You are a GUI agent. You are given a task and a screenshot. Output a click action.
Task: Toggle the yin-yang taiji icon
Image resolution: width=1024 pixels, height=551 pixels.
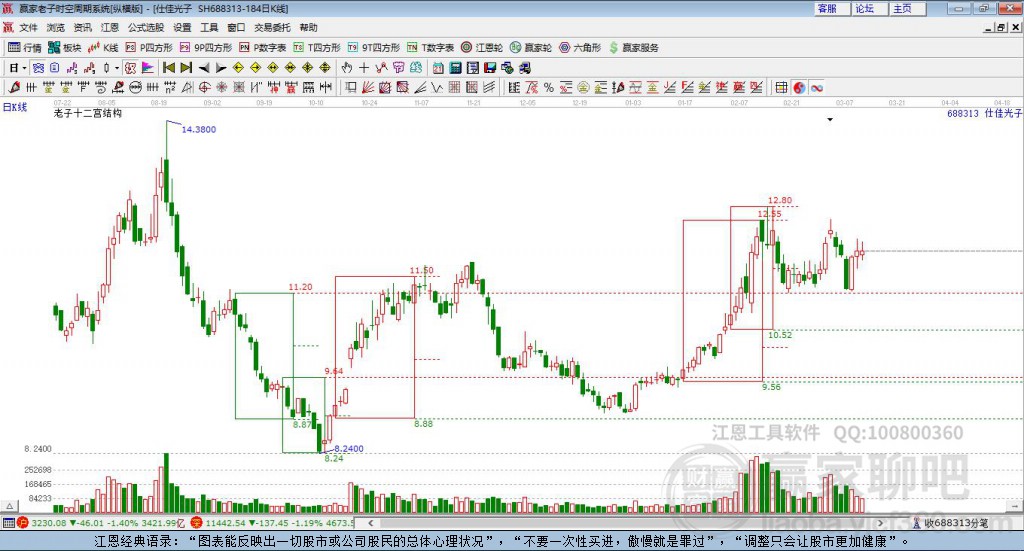799,87
